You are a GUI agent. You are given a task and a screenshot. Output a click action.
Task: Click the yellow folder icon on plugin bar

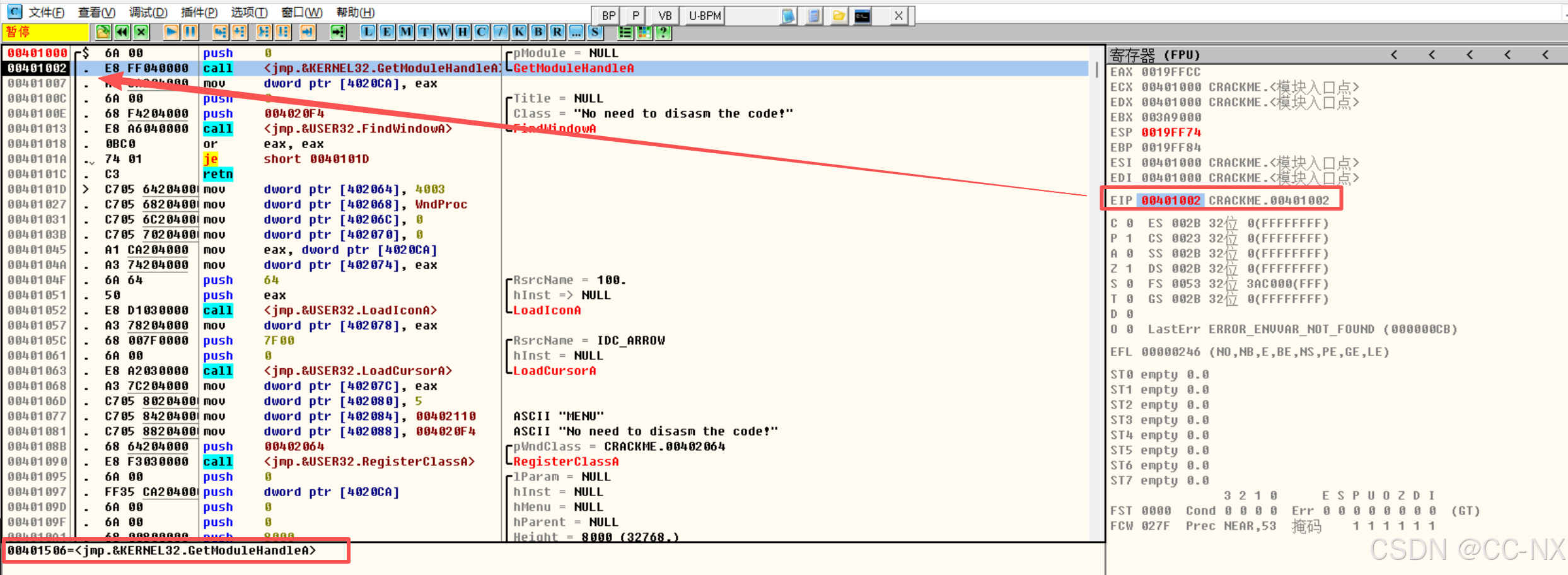839,16
